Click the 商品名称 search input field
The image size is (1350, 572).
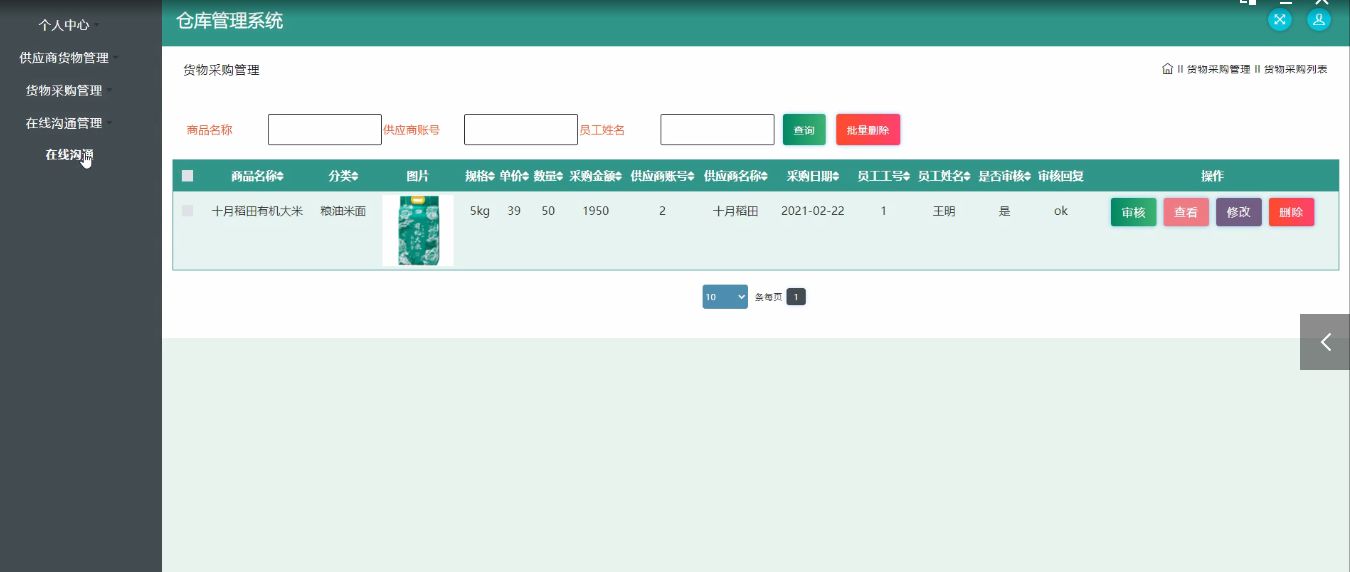tap(325, 130)
